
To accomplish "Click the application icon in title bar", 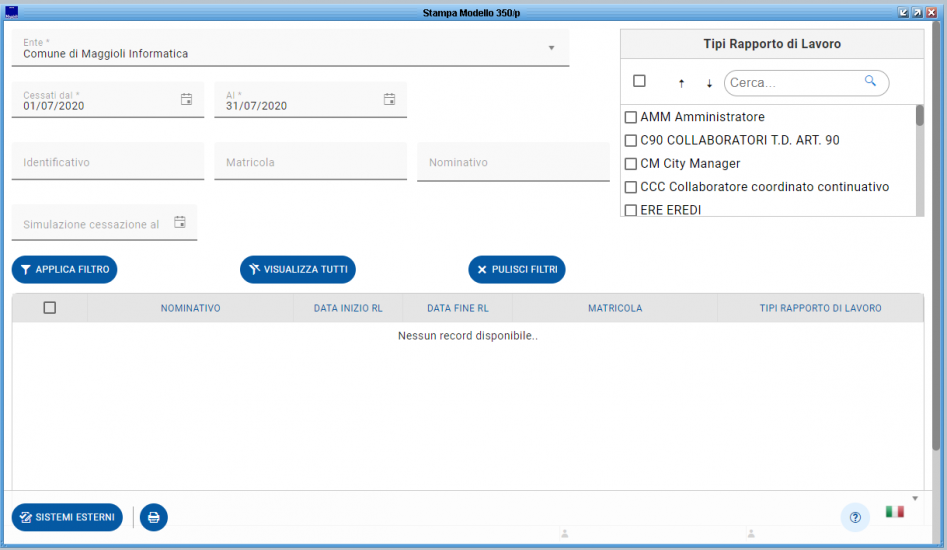I will 11,12.
